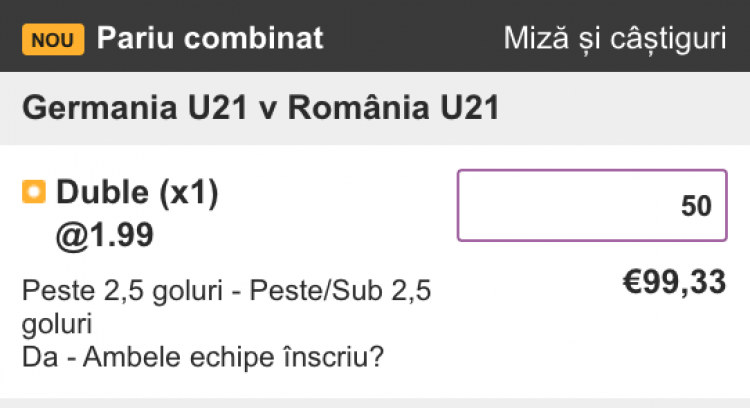The height and width of the screenshot is (408, 750).
Task: Click the "Da" selection text
Action: (x=36, y=356)
